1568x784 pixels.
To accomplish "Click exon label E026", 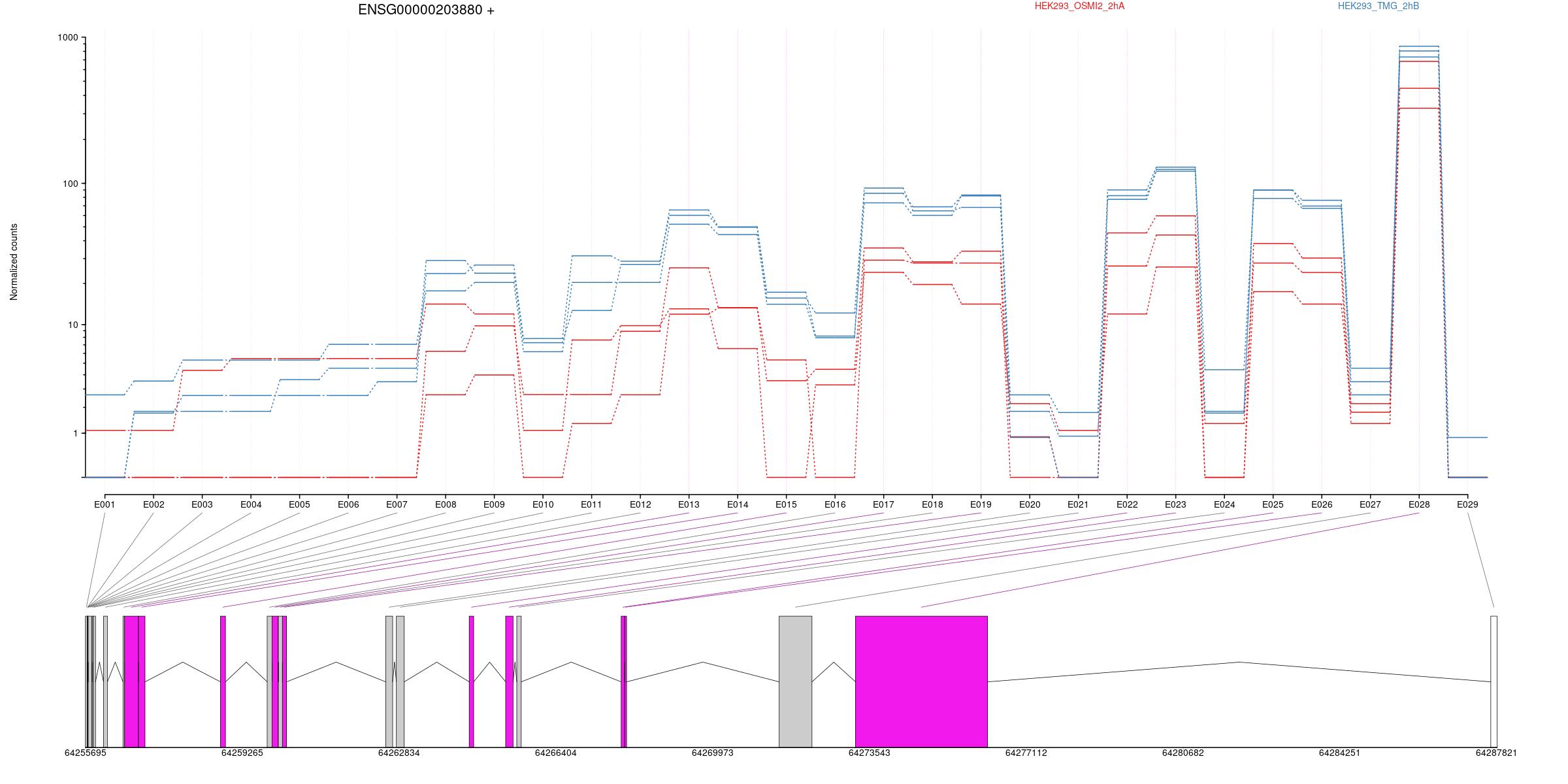I will 1322,504.
